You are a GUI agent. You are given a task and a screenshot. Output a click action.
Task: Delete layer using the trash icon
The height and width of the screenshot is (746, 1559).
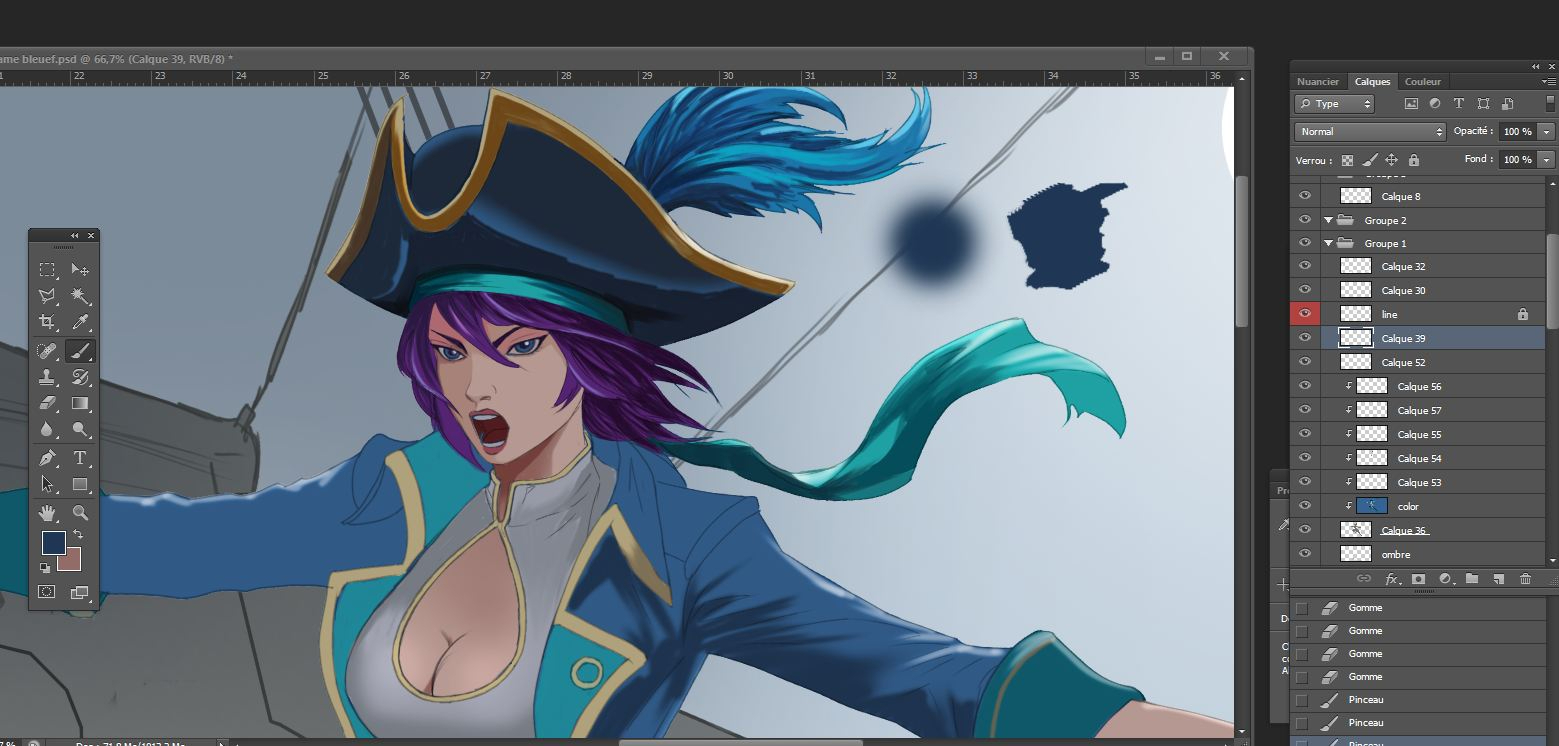(x=1525, y=579)
